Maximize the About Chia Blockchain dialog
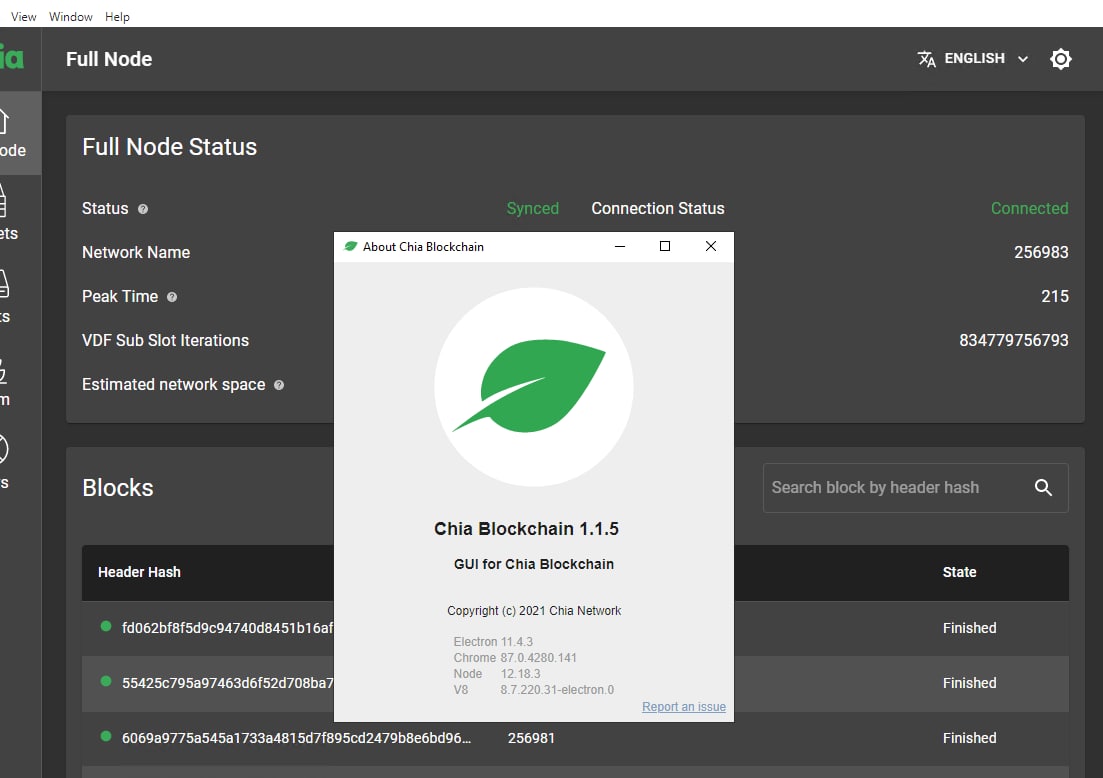The width and height of the screenshot is (1103, 778). pyautogui.click(x=665, y=246)
